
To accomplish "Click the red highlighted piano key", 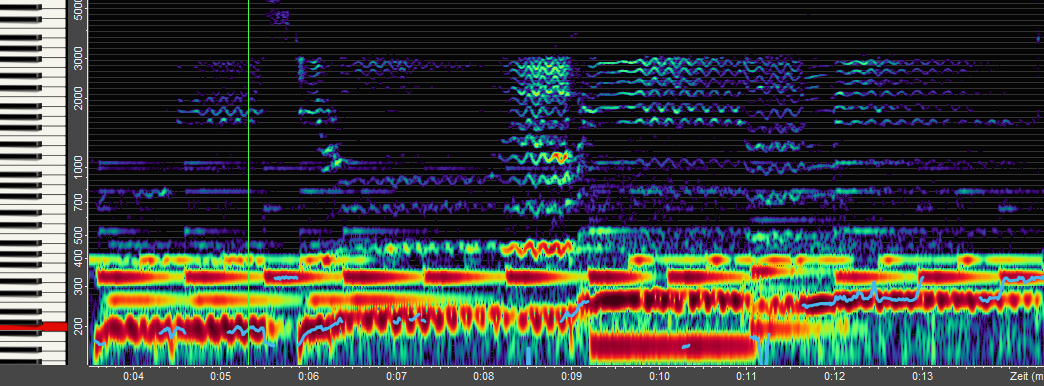I will (33, 327).
